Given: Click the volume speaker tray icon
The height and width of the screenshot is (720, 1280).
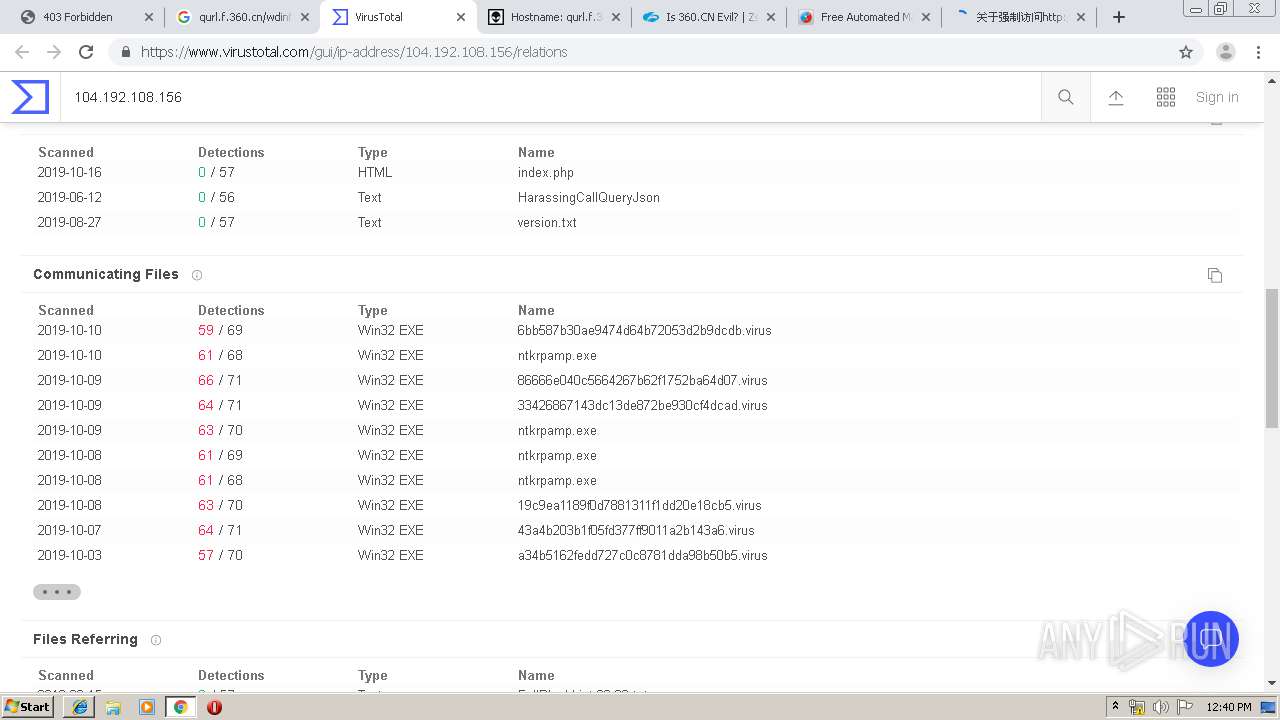Looking at the screenshot, I should [x=1161, y=707].
